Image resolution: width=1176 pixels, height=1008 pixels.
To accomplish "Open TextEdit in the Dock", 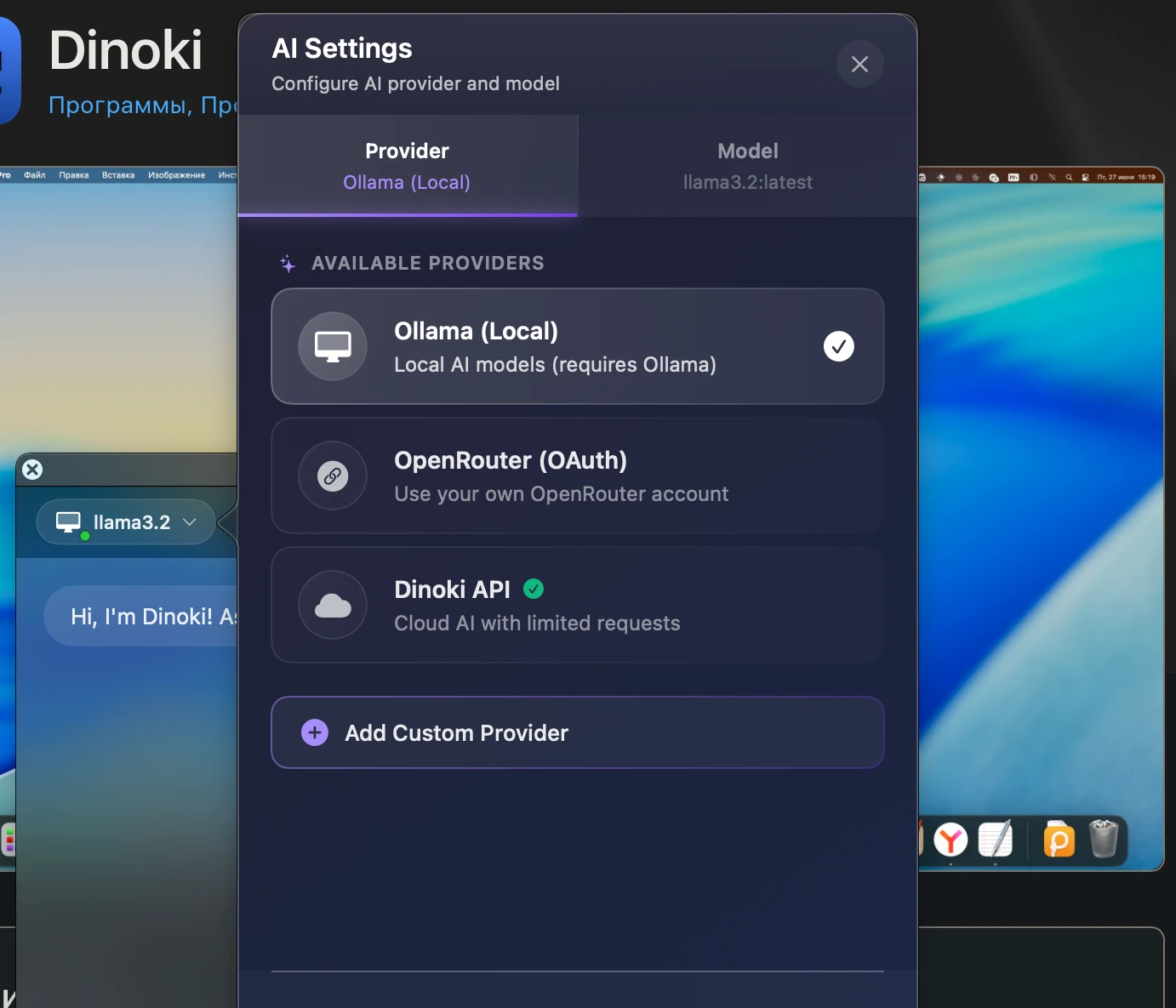I will point(996,840).
